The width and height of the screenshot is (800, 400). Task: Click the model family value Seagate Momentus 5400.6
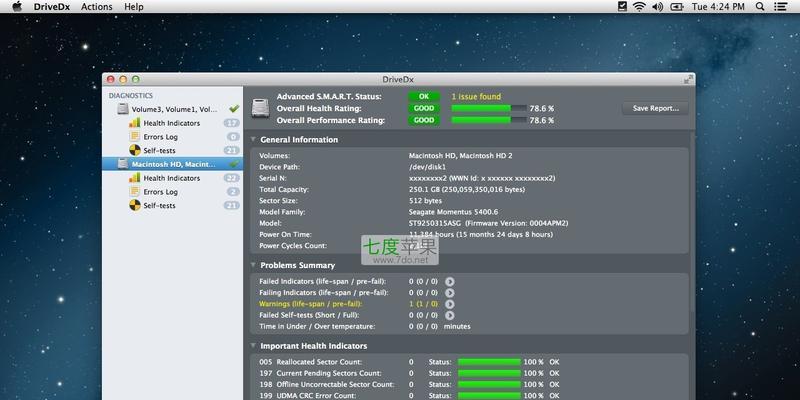coord(453,212)
